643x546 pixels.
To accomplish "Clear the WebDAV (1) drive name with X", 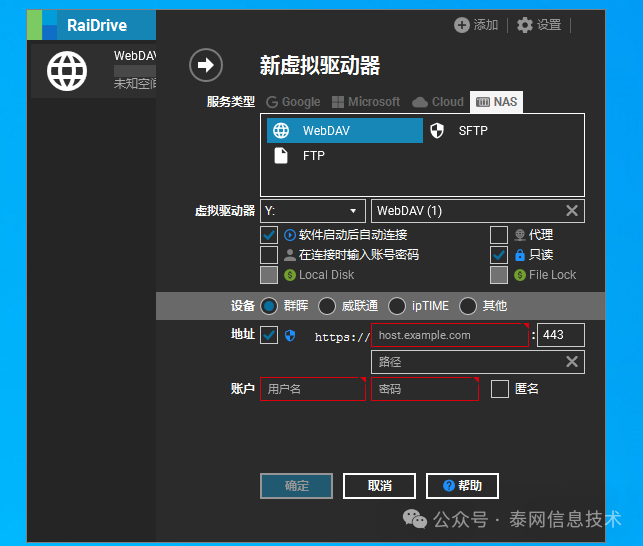I will click(572, 211).
